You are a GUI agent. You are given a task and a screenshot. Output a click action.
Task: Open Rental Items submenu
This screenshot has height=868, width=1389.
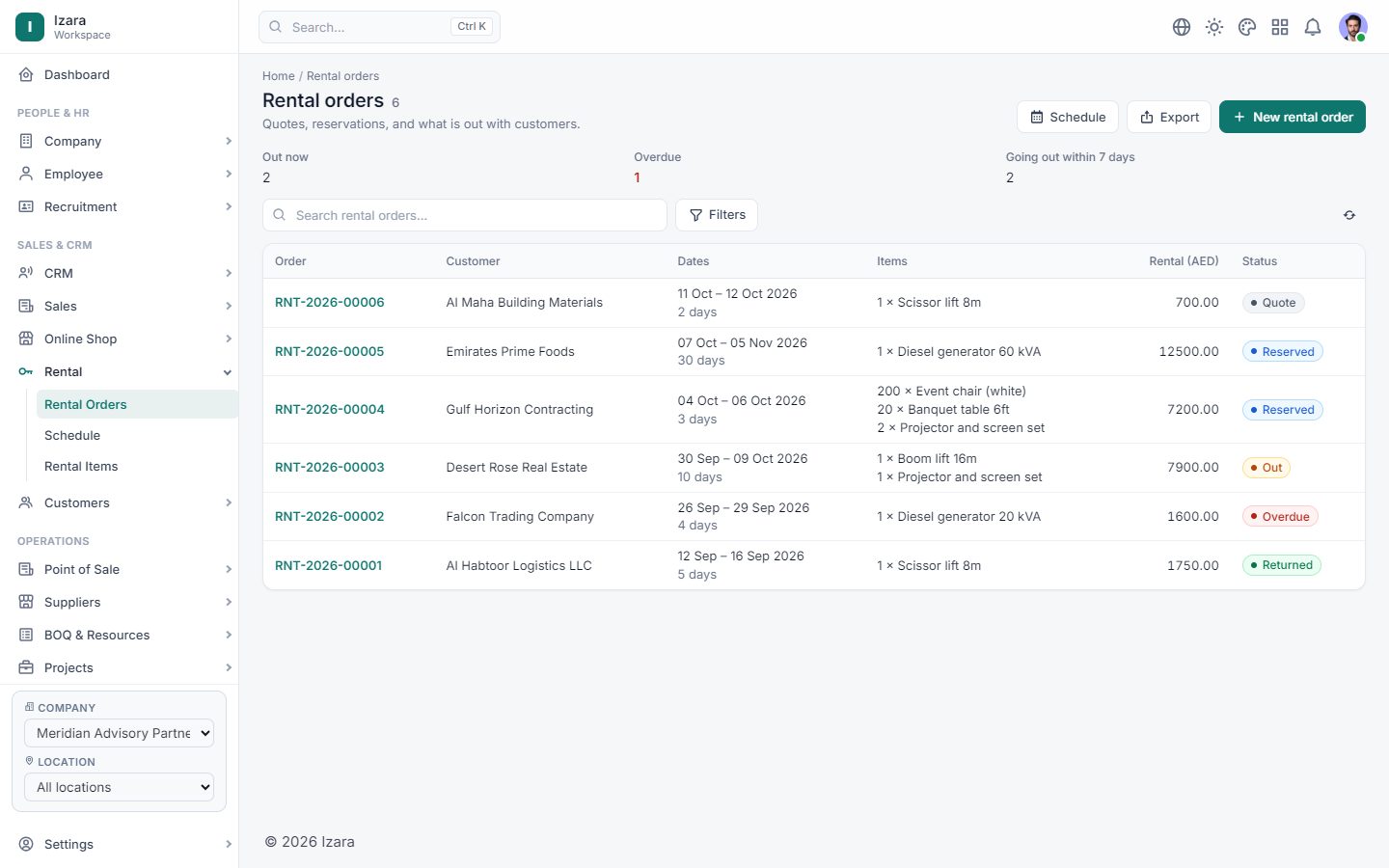(x=137, y=466)
